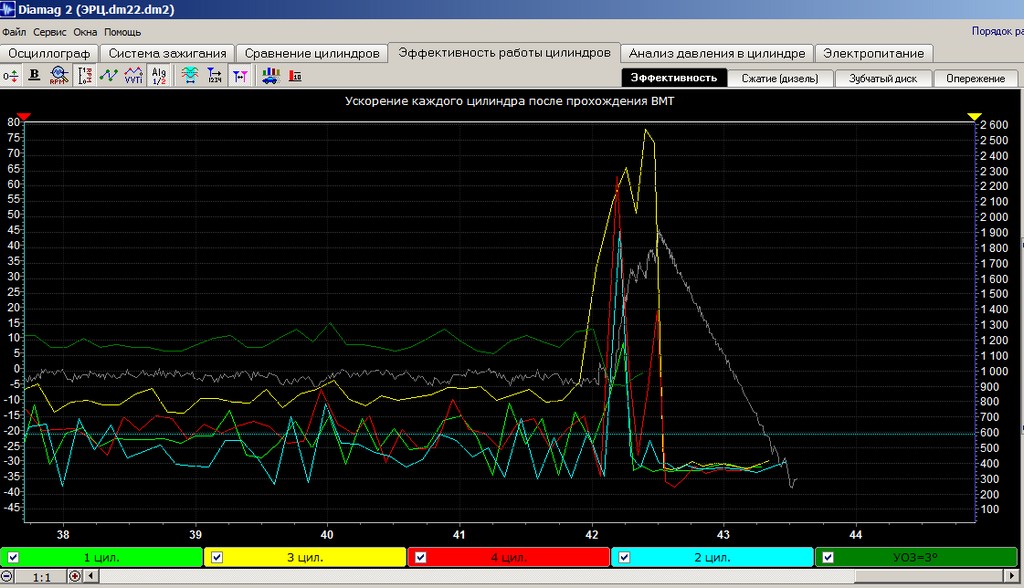Click the VVTi toolbar icon

pyautogui.click(x=133, y=76)
